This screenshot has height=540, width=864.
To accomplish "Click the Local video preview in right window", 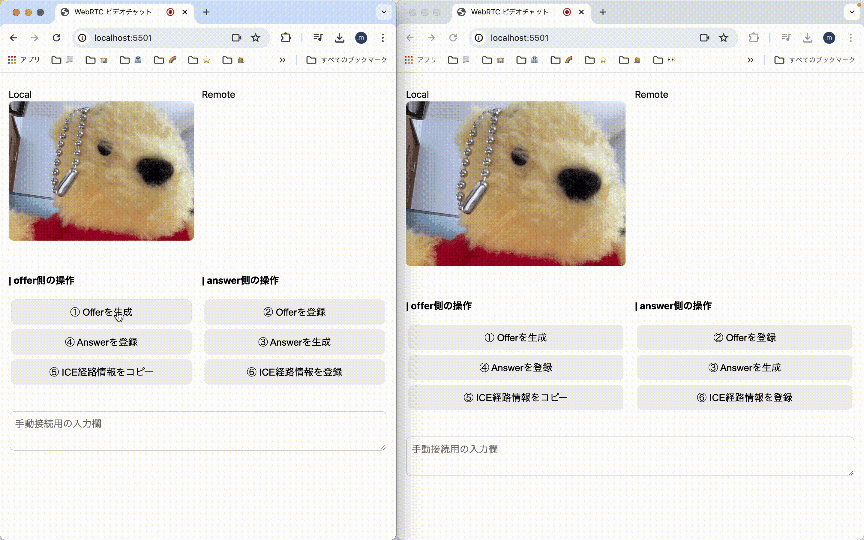I will click(x=516, y=183).
